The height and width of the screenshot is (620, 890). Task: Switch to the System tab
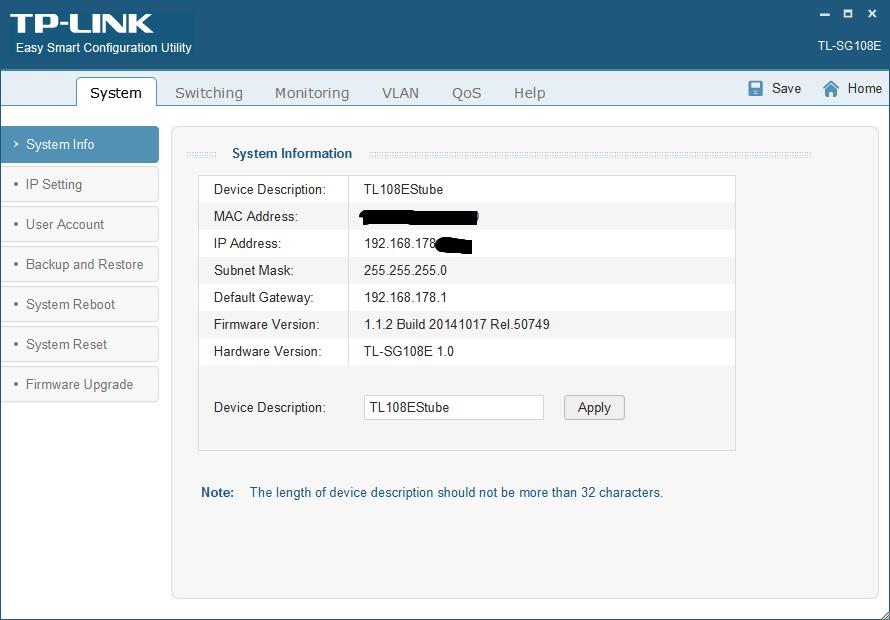pos(116,93)
